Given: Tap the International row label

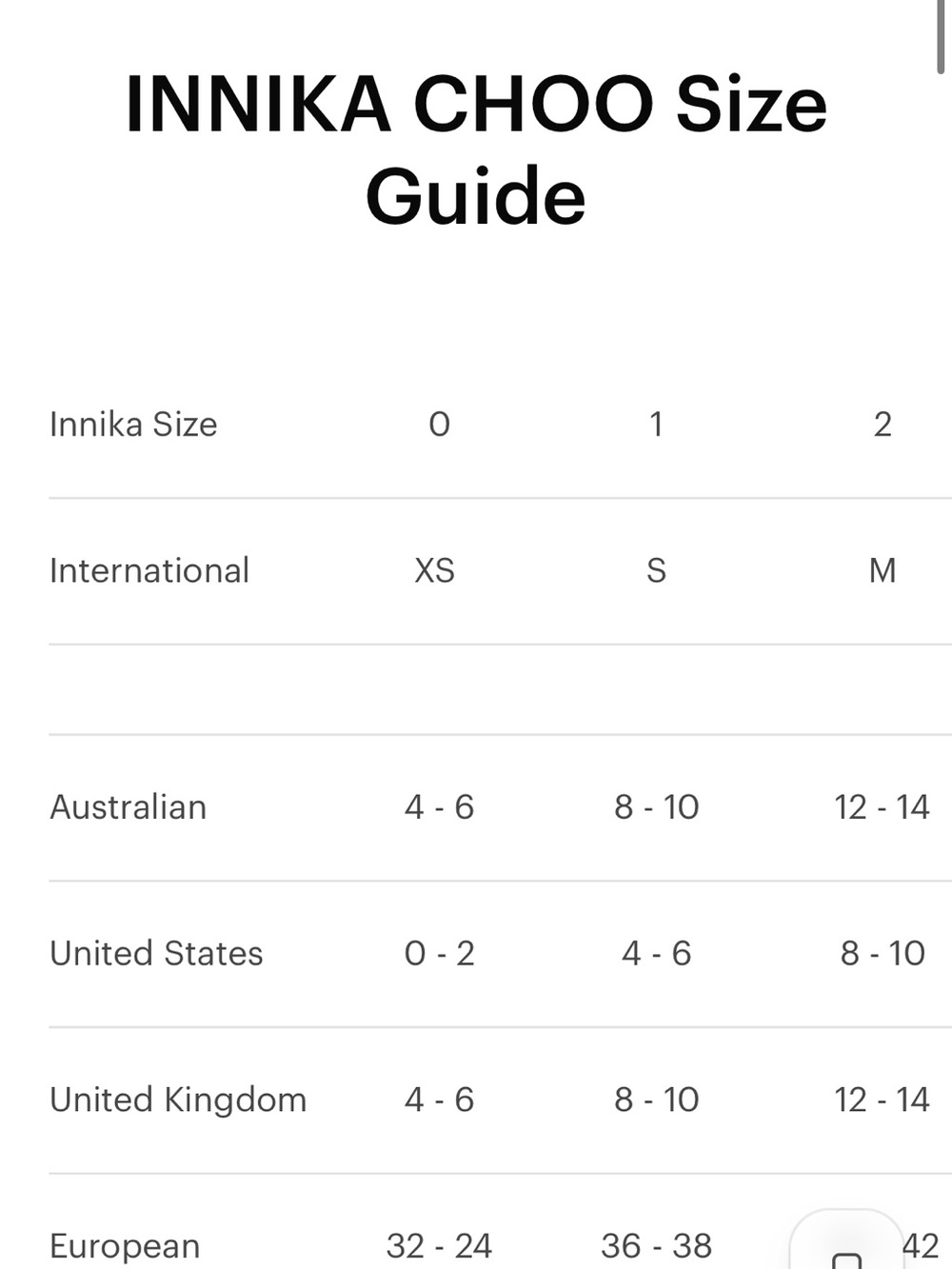Looking at the screenshot, I should click(149, 570).
